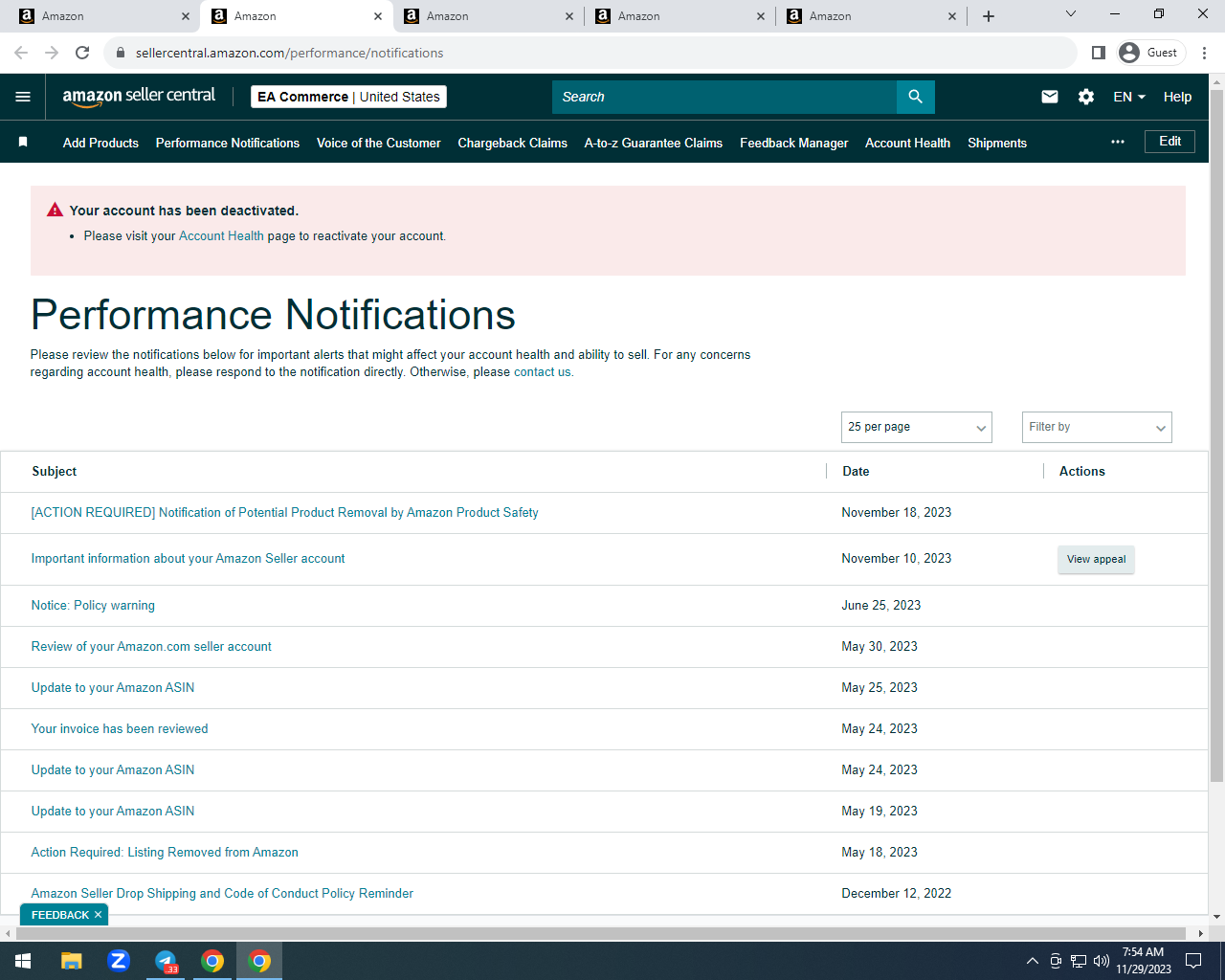Image resolution: width=1225 pixels, height=980 pixels.
Task: Click the volume icon in system tray
Action: pyautogui.click(x=1102, y=961)
